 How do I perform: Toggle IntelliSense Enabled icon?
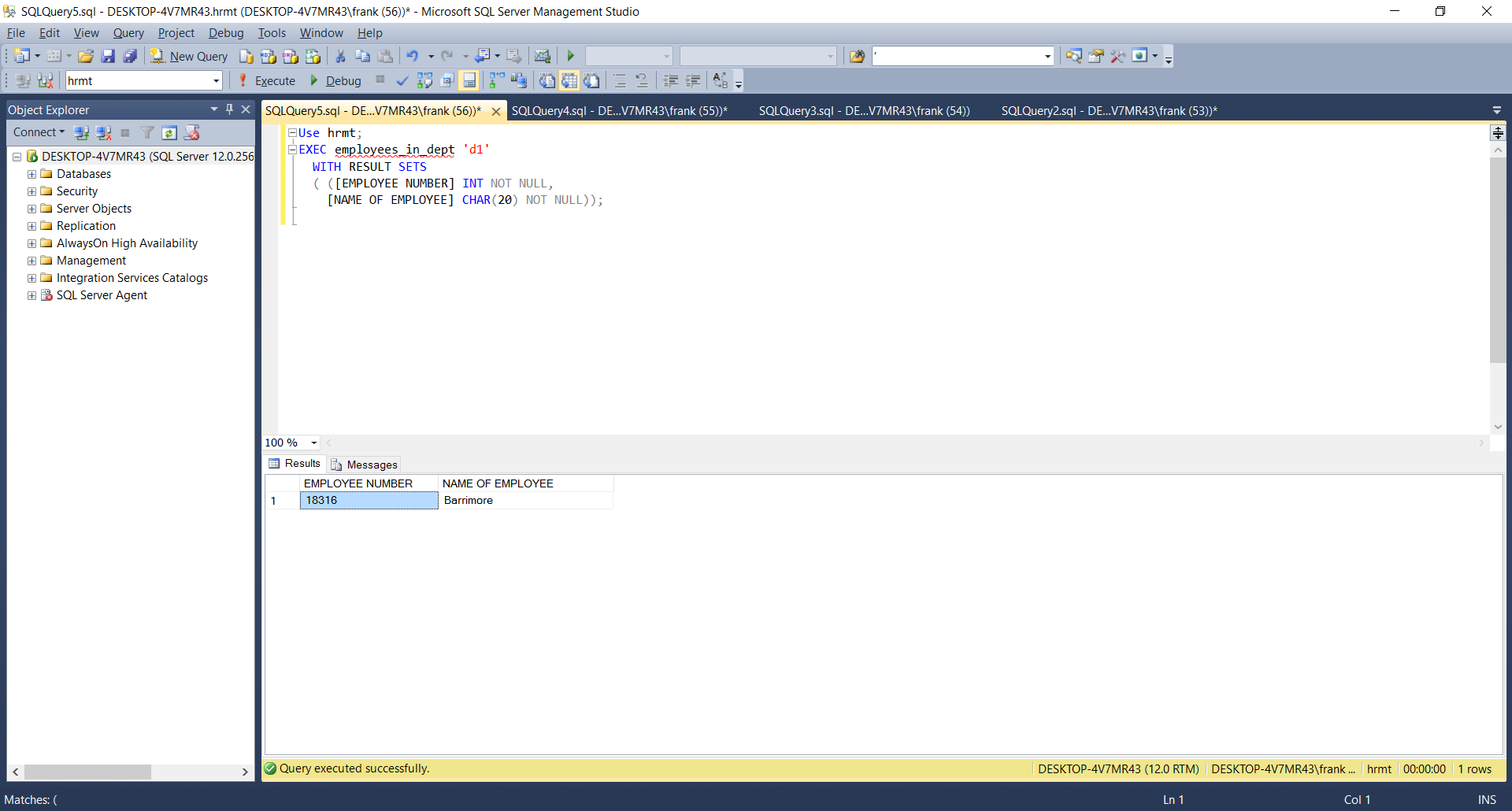tap(469, 80)
